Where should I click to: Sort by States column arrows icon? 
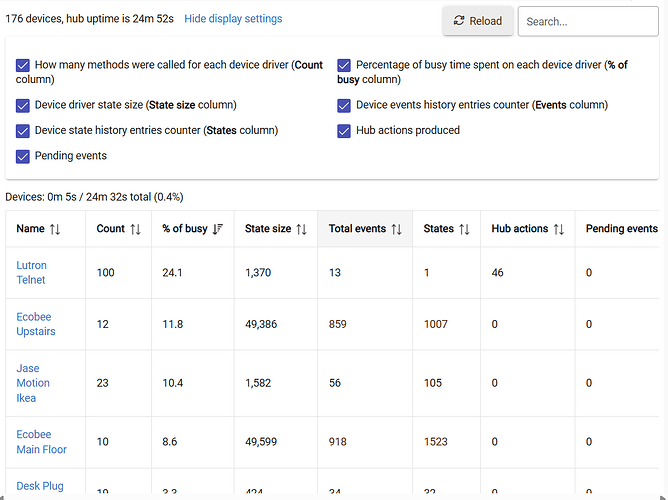(464, 229)
